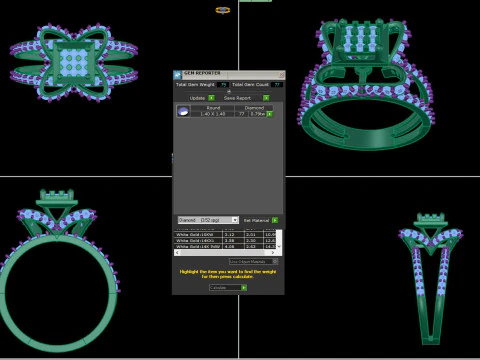Select the White Gold 14K Pd row

[x=225, y=246]
